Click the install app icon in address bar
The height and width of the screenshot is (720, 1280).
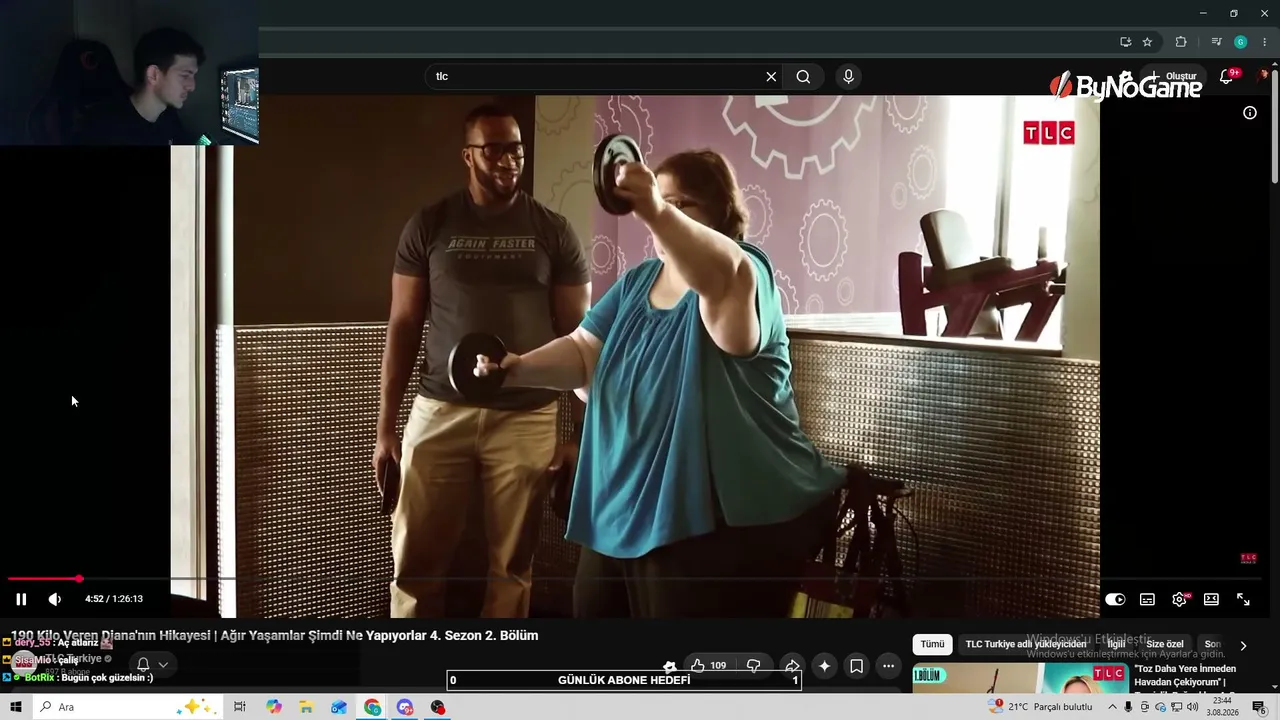click(1125, 42)
